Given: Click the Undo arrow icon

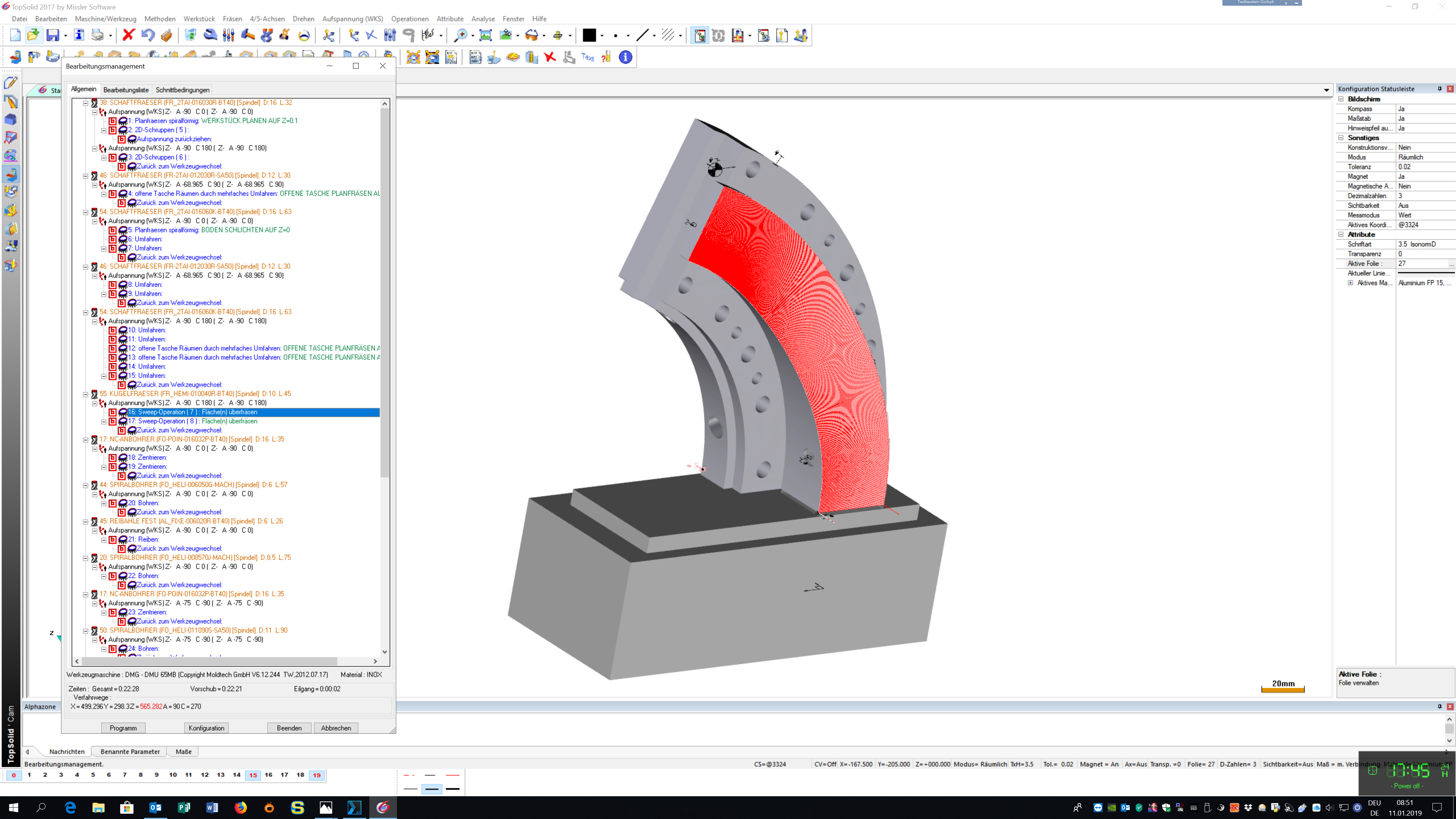Looking at the screenshot, I should (x=147, y=36).
